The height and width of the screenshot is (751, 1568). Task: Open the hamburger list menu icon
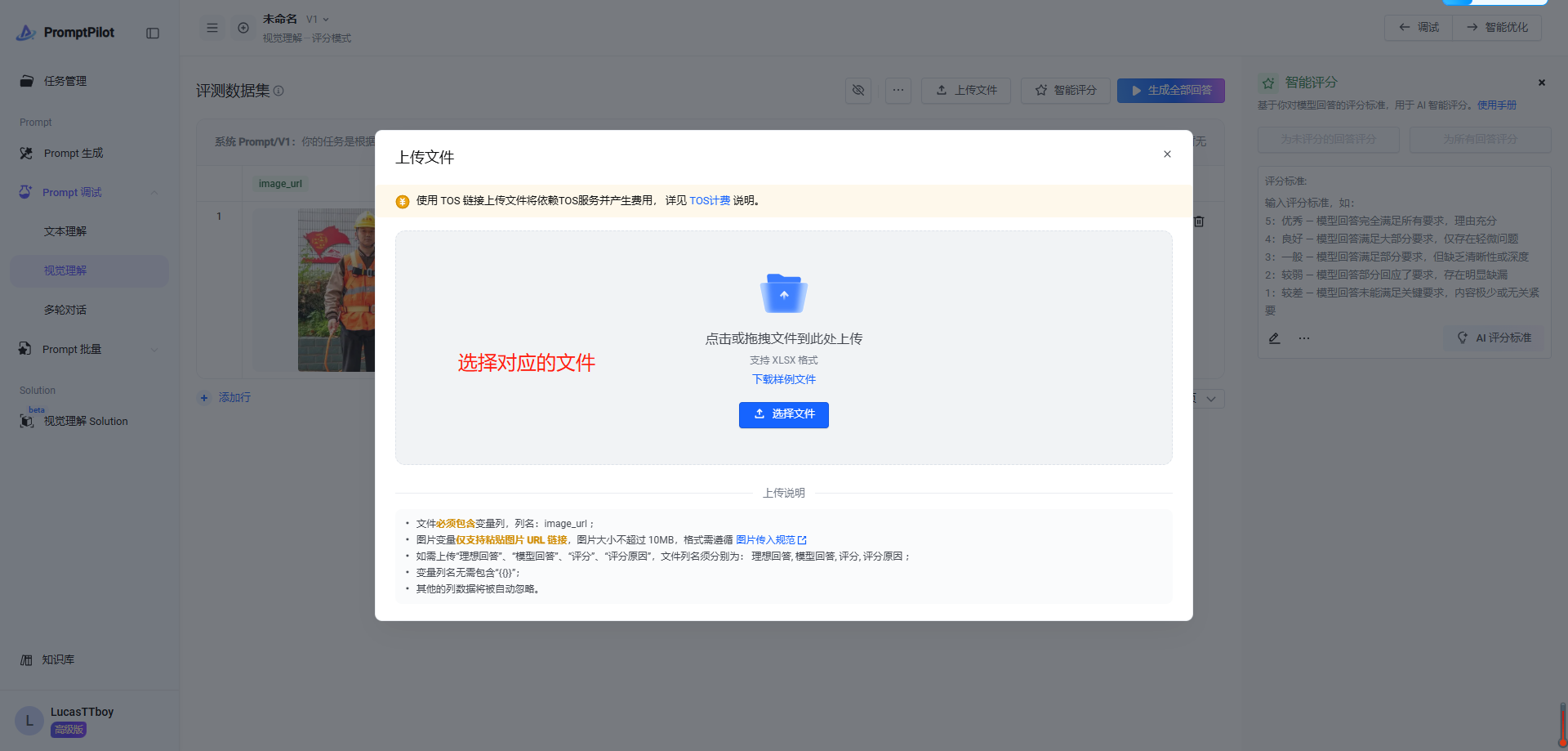[212, 28]
